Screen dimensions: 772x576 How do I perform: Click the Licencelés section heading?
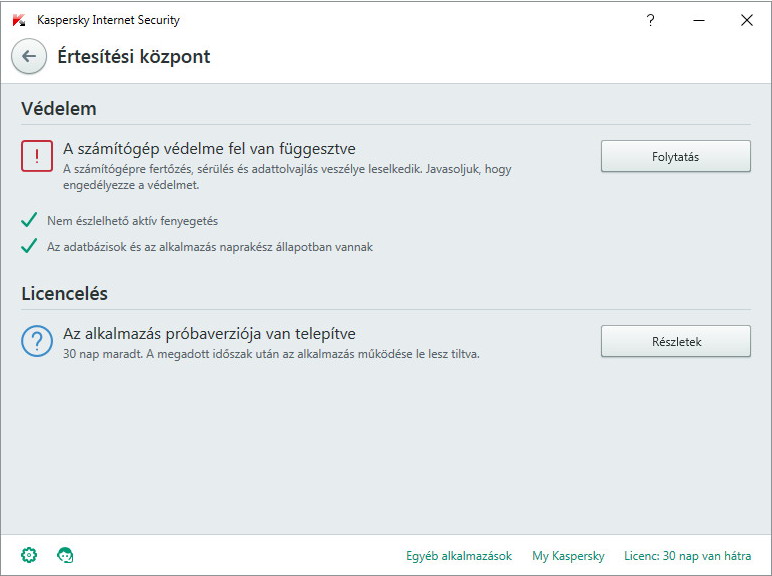tap(64, 294)
